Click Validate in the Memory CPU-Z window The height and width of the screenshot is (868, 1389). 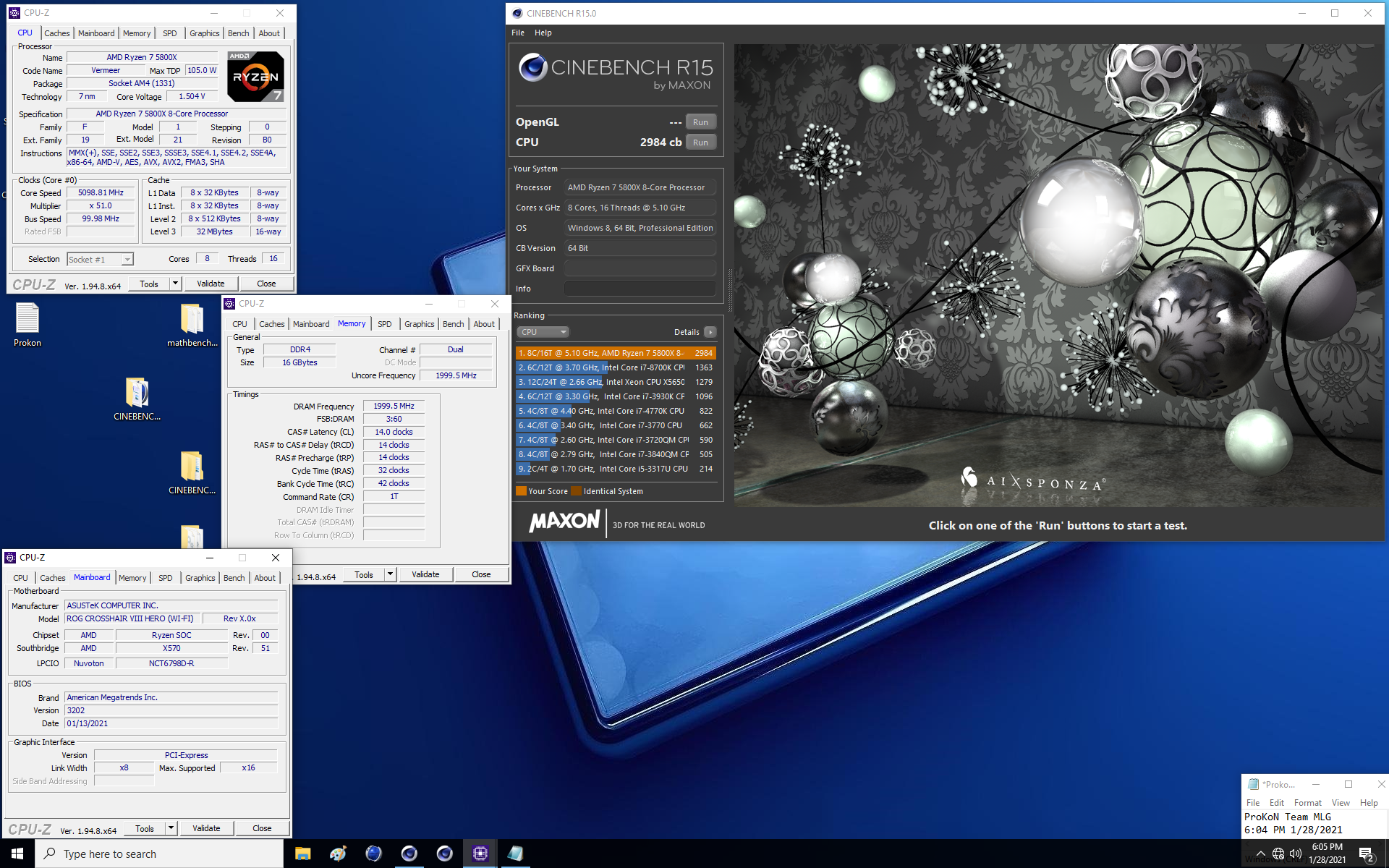pyautogui.click(x=425, y=574)
